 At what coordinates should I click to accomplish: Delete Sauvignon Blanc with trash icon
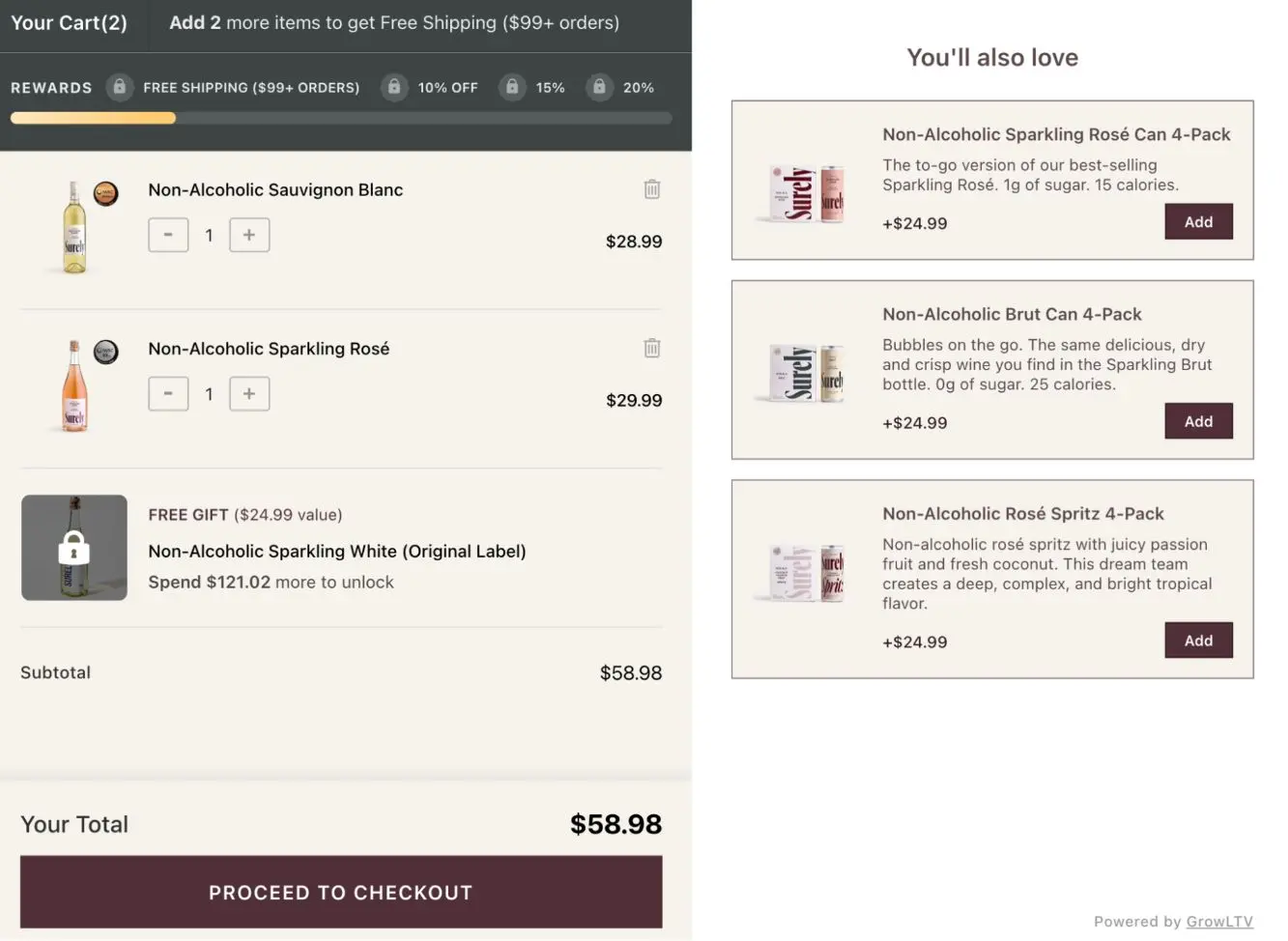(x=652, y=189)
